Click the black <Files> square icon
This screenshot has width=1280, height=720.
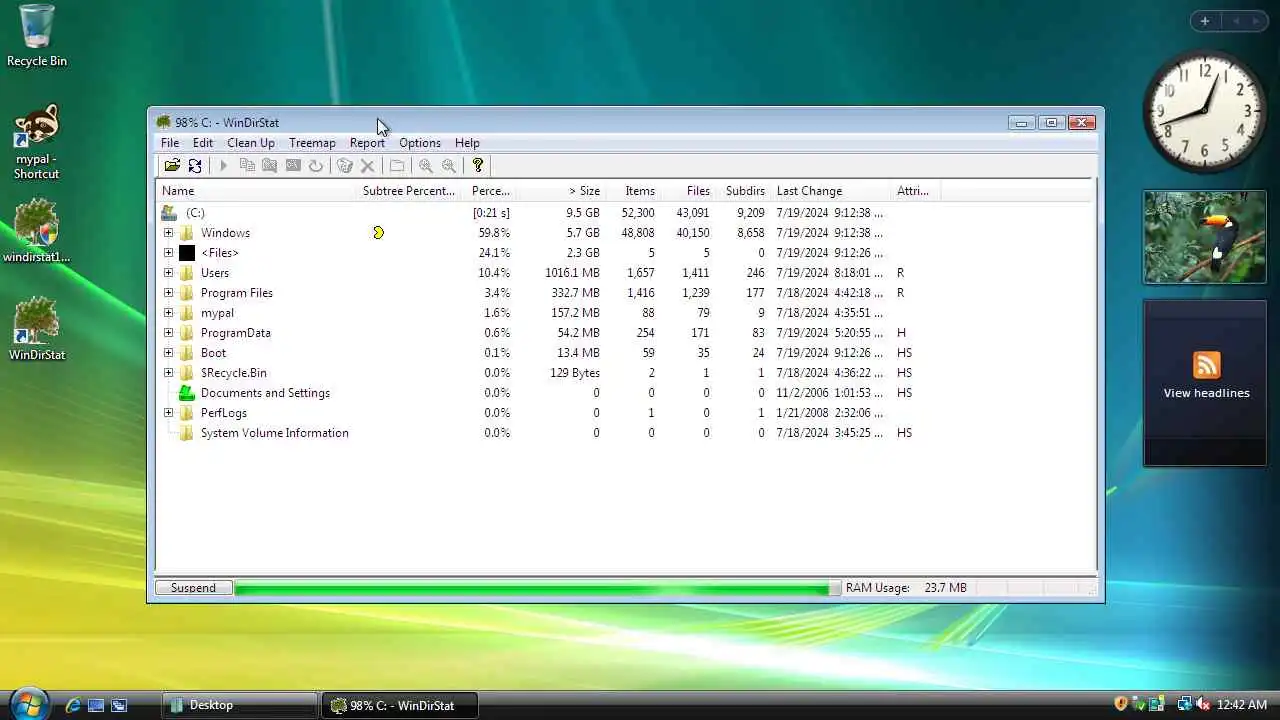[x=187, y=253]
